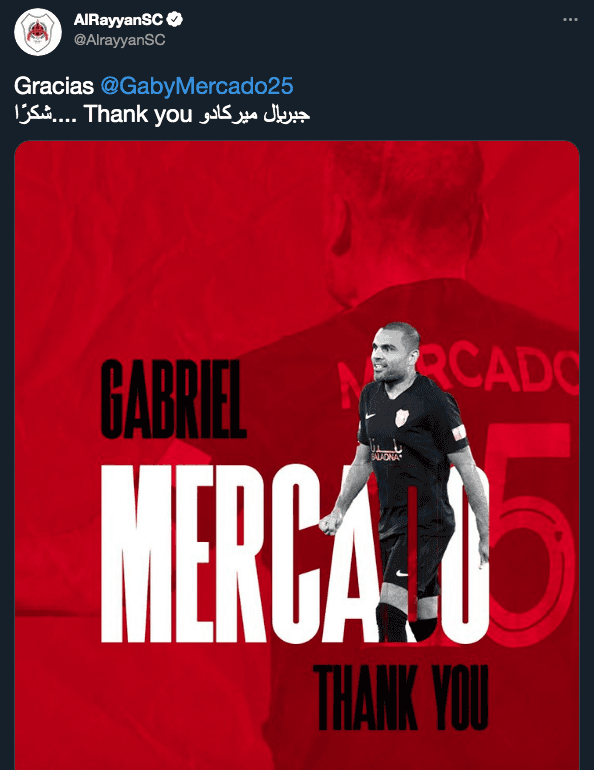This screenshot has width=594, height=770.
Task: Click the large white MERCADO lettering
Action: tap(295, 554)
